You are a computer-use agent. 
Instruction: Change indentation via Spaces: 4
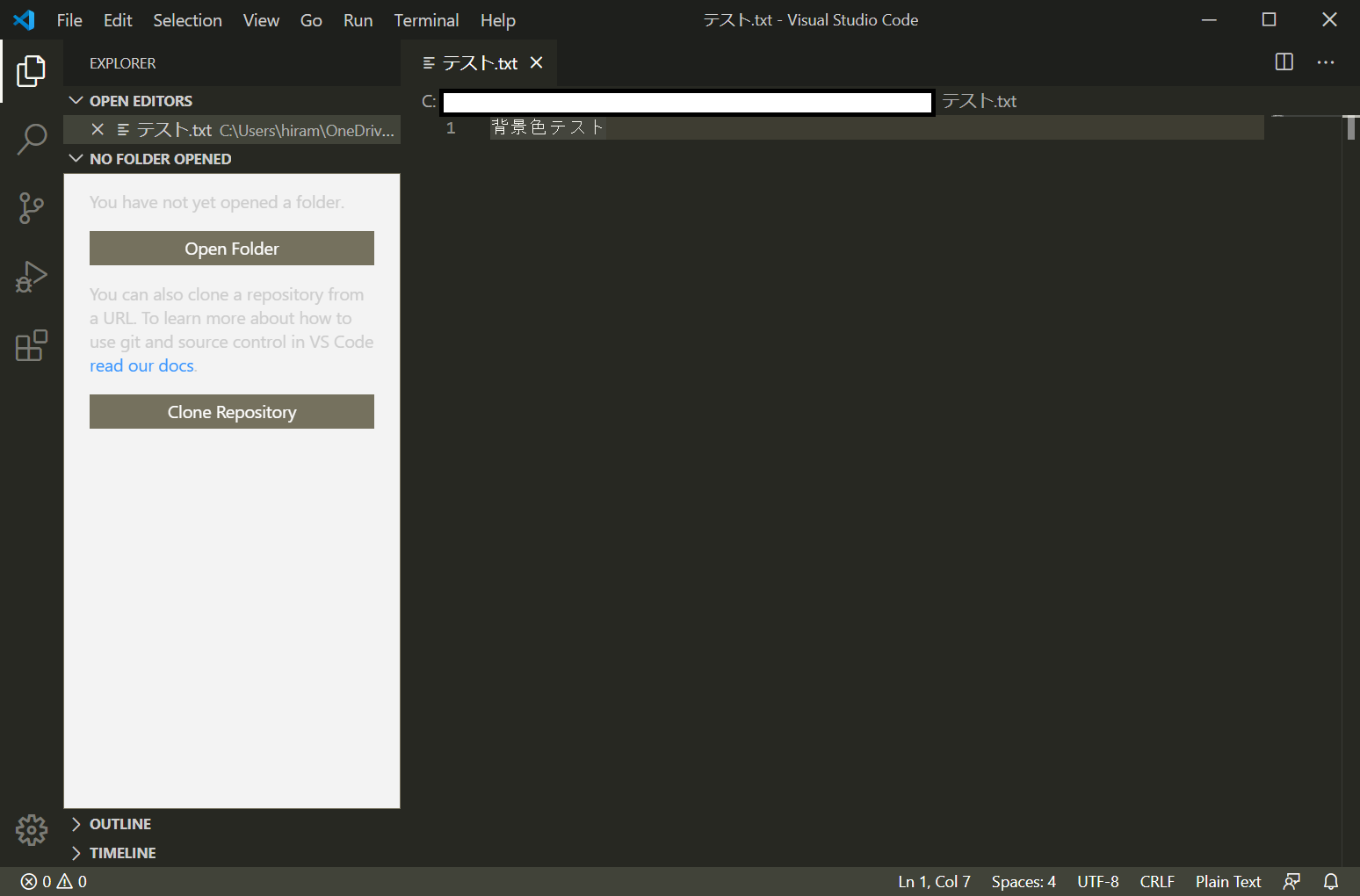[1024, 881]
